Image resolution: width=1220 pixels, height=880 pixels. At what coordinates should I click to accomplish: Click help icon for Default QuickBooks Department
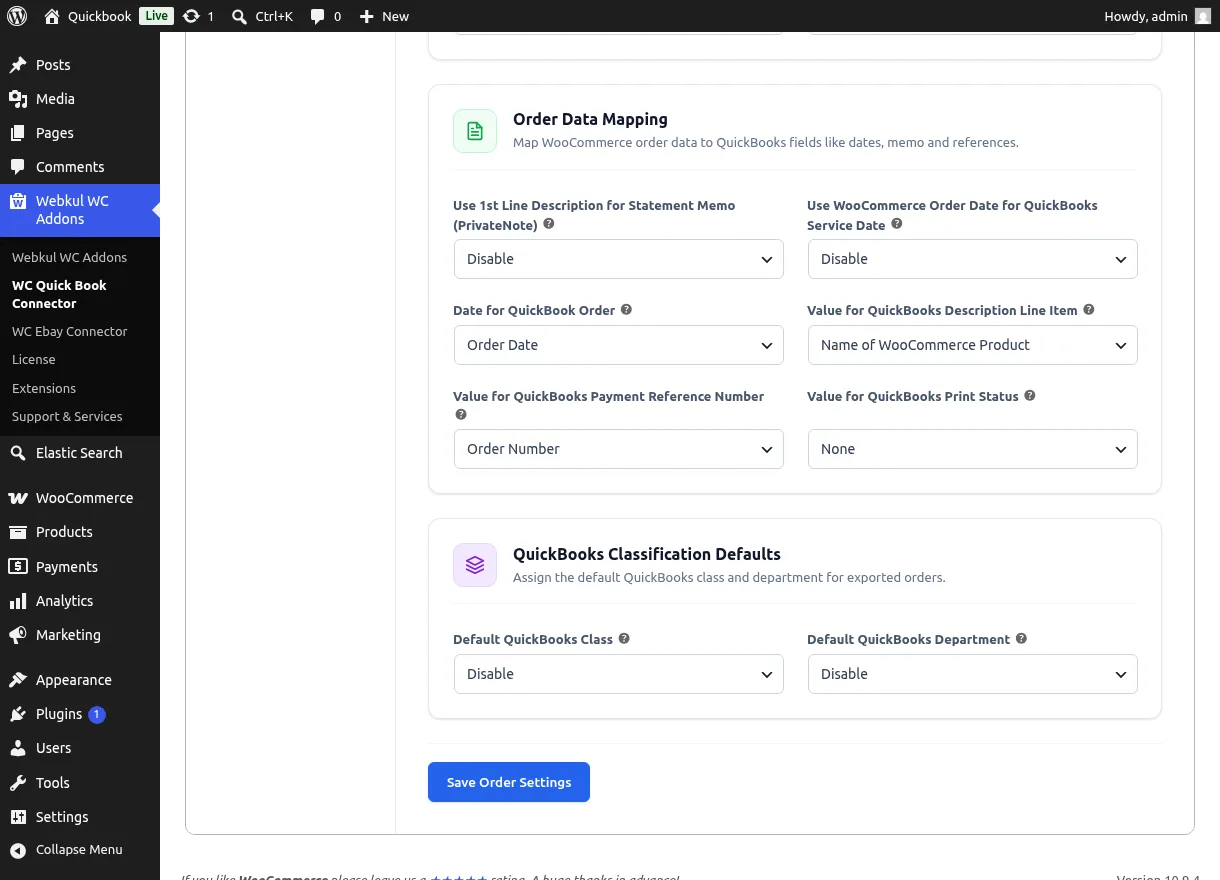[x=1022, y=638]
